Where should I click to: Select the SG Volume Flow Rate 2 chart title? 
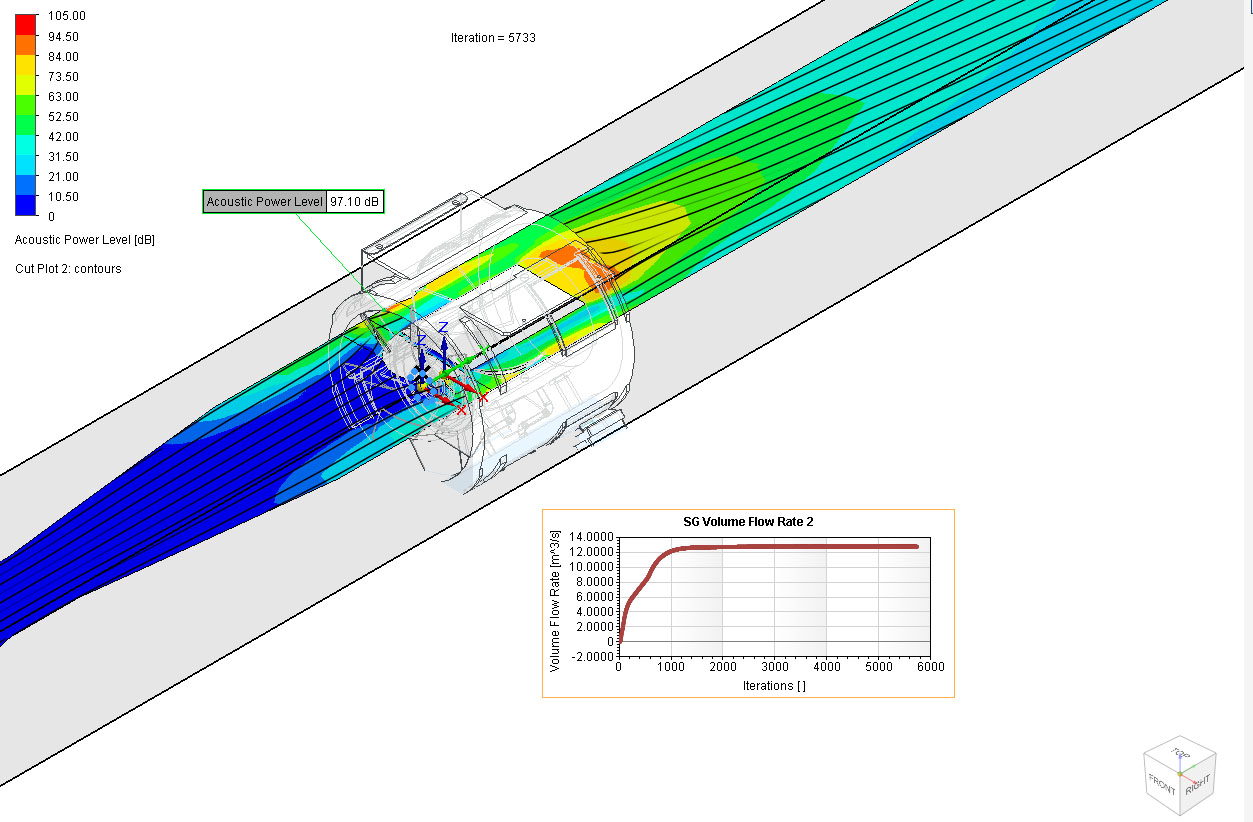point(748,521)
